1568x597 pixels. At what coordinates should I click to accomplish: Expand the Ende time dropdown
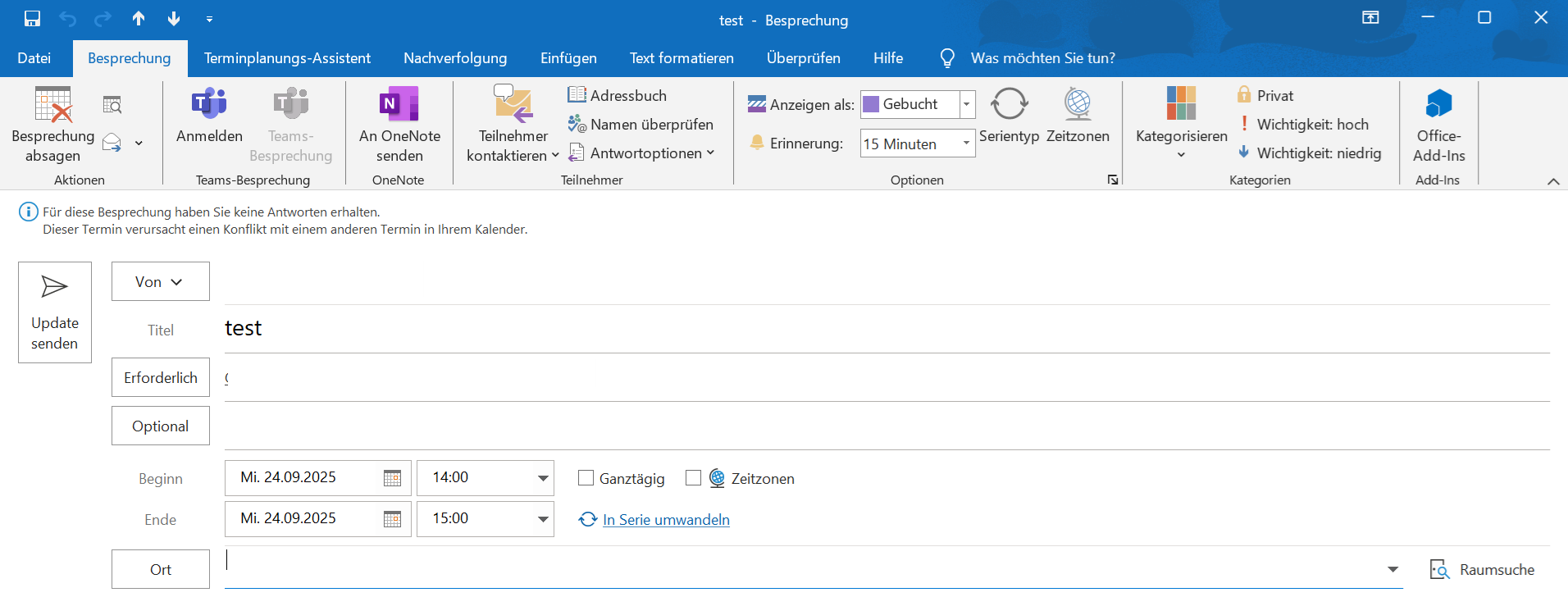pyautogui.click(x=543, y=519)
